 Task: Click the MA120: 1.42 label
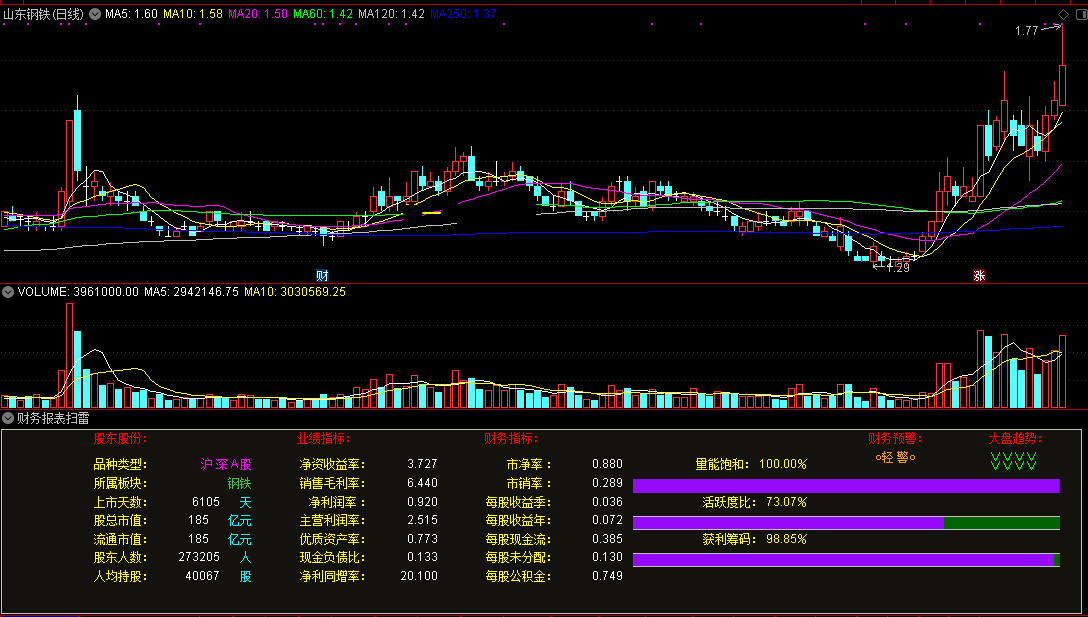pos(391,14)
